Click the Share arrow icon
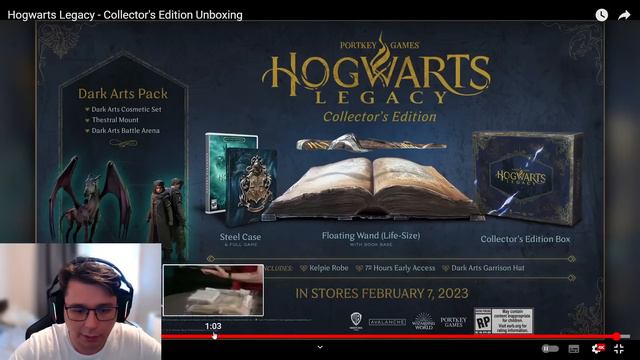The image size is (640, 360). pyautogui.click(x=624, y=15)
